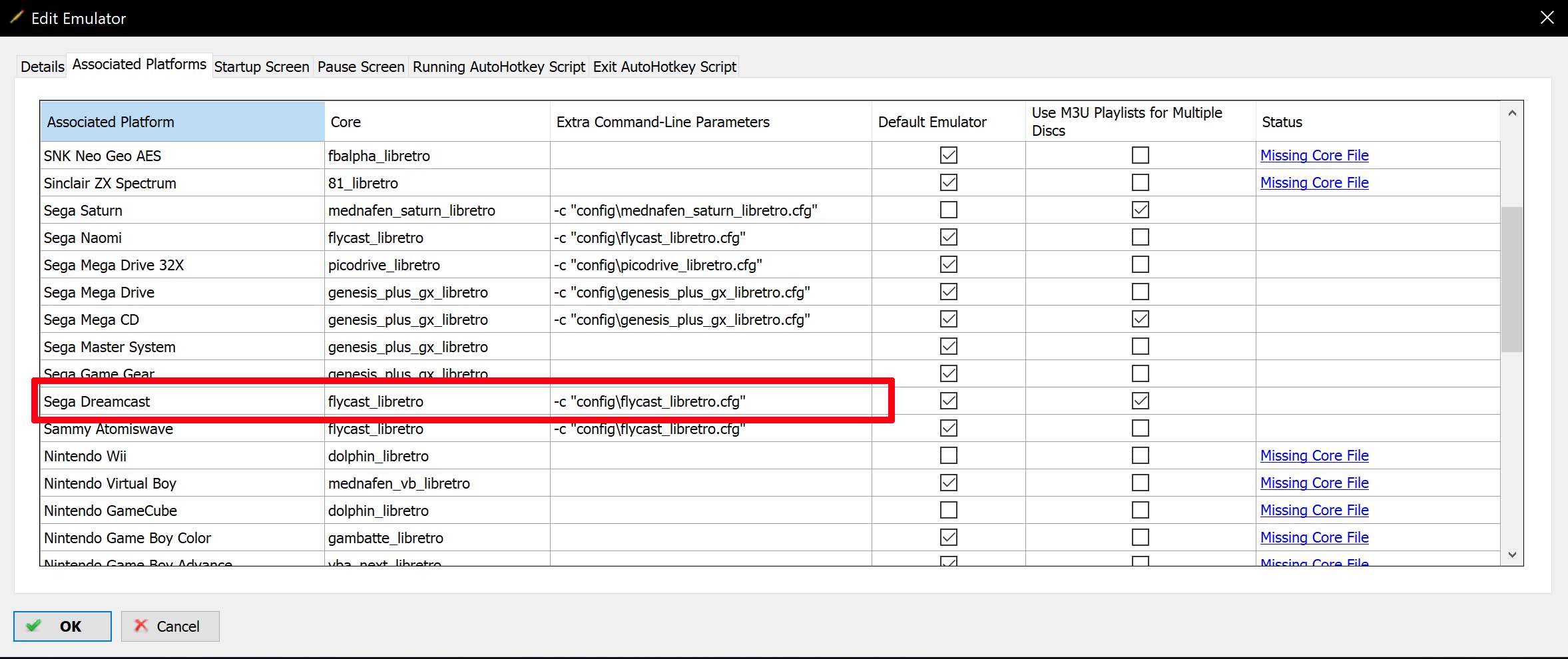
Task: Toggle M3U Playlists checkbox for Nintendo Virtual Boy
Action: 1141,483
